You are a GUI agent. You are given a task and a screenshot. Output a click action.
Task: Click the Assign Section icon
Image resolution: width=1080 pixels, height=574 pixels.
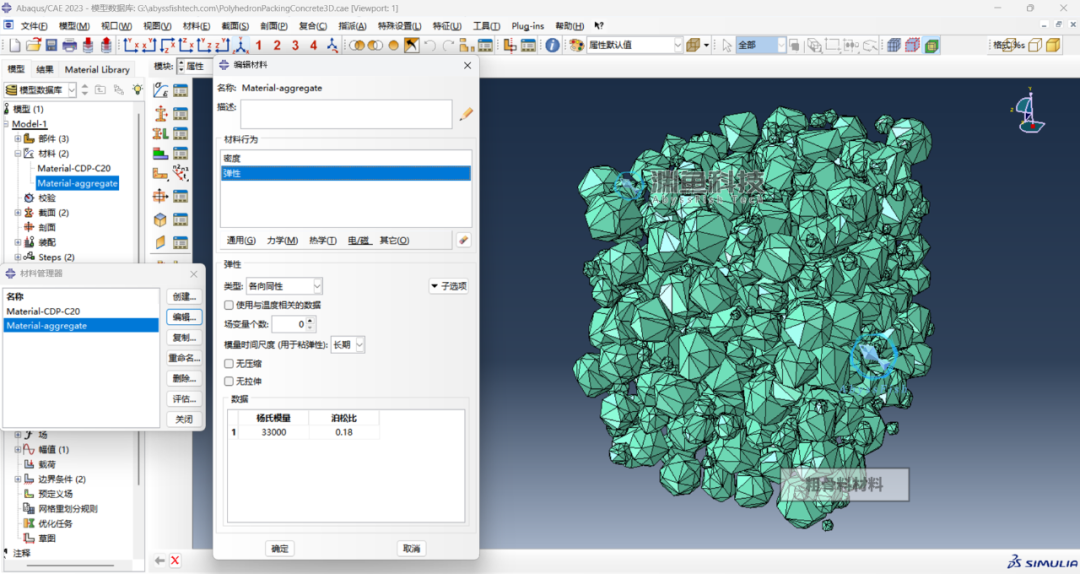[x=160, y=134]
